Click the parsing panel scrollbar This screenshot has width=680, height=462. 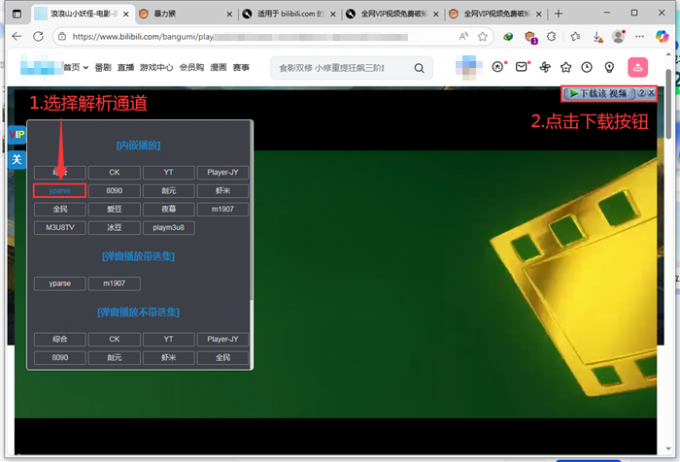[252, 210]
